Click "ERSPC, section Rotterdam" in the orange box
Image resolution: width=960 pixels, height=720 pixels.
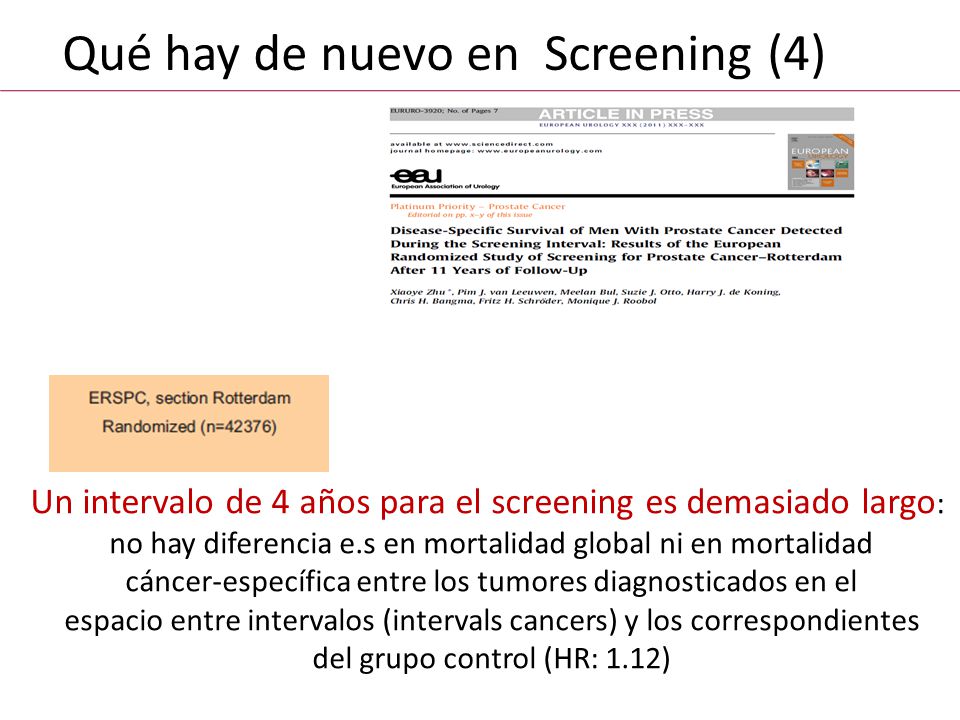point(189,398)
